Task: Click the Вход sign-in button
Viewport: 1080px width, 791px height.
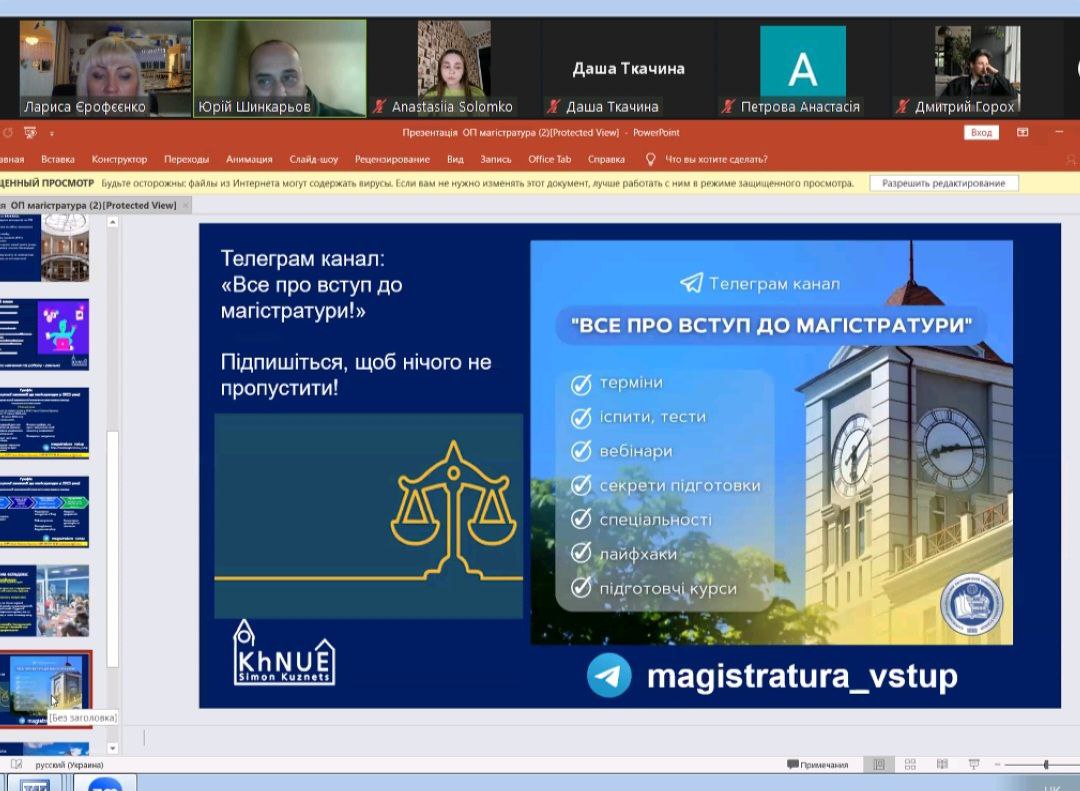Action: 981,132
